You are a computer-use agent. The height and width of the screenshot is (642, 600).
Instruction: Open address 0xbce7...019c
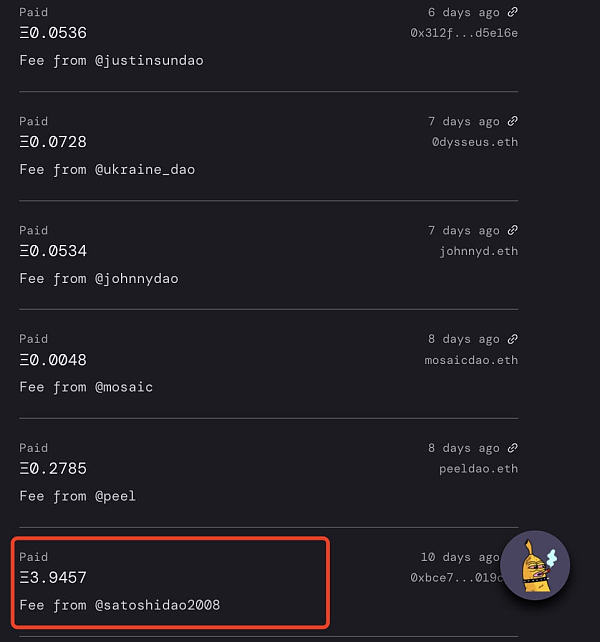click(x=455, y=578)
